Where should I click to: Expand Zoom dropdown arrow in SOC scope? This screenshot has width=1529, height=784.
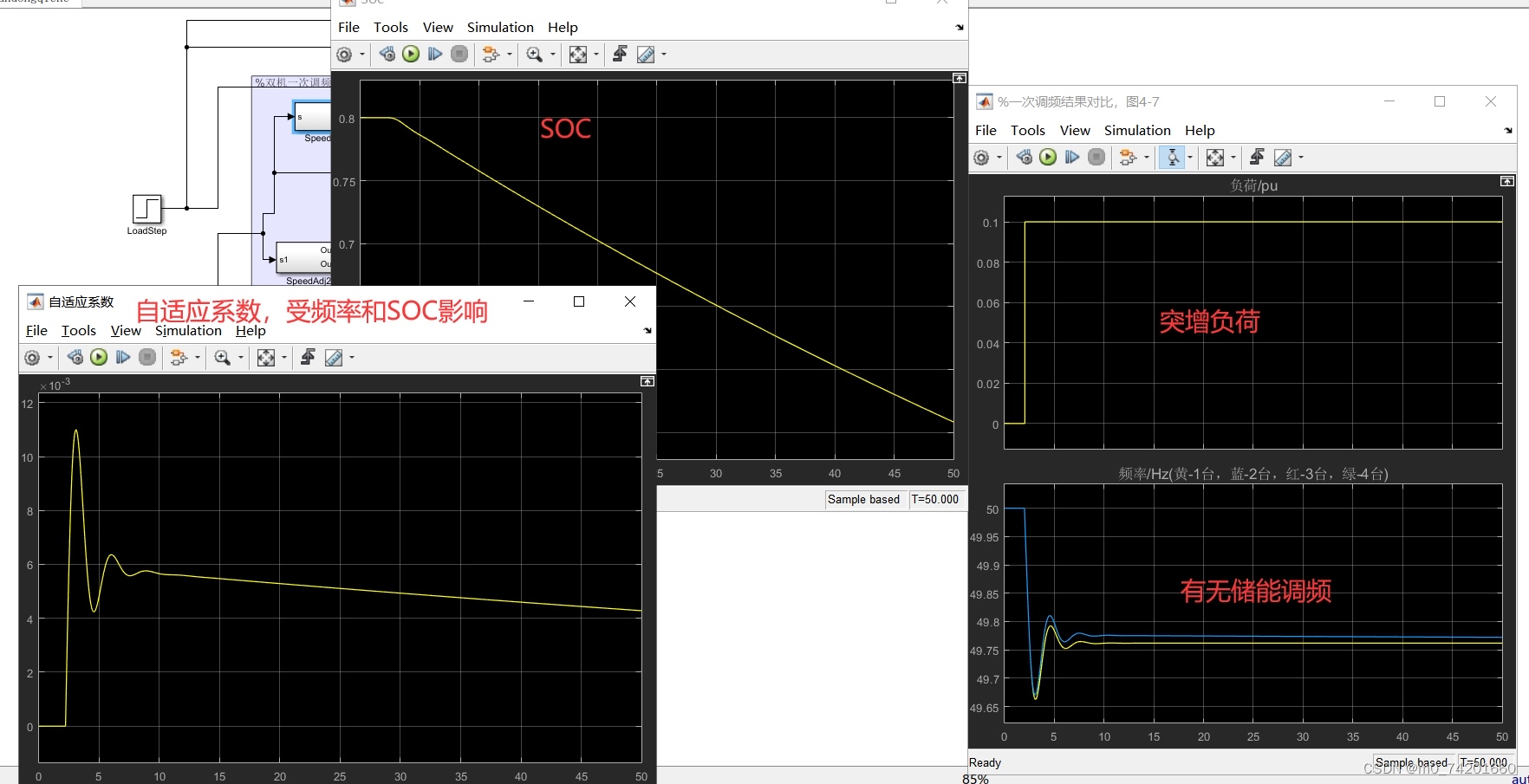tap(553, 55)
